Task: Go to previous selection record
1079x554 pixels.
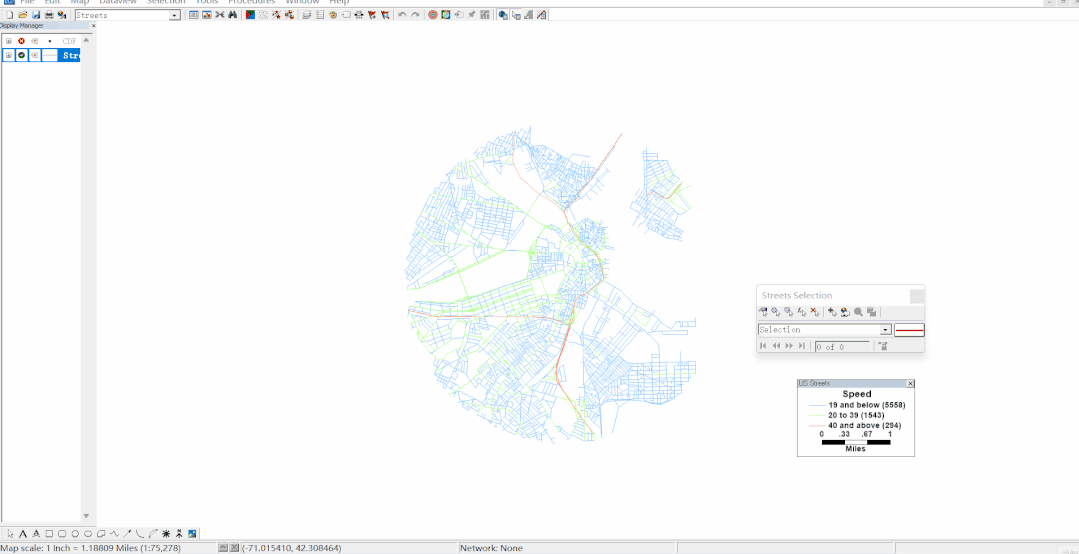Action: pos(776,346)
